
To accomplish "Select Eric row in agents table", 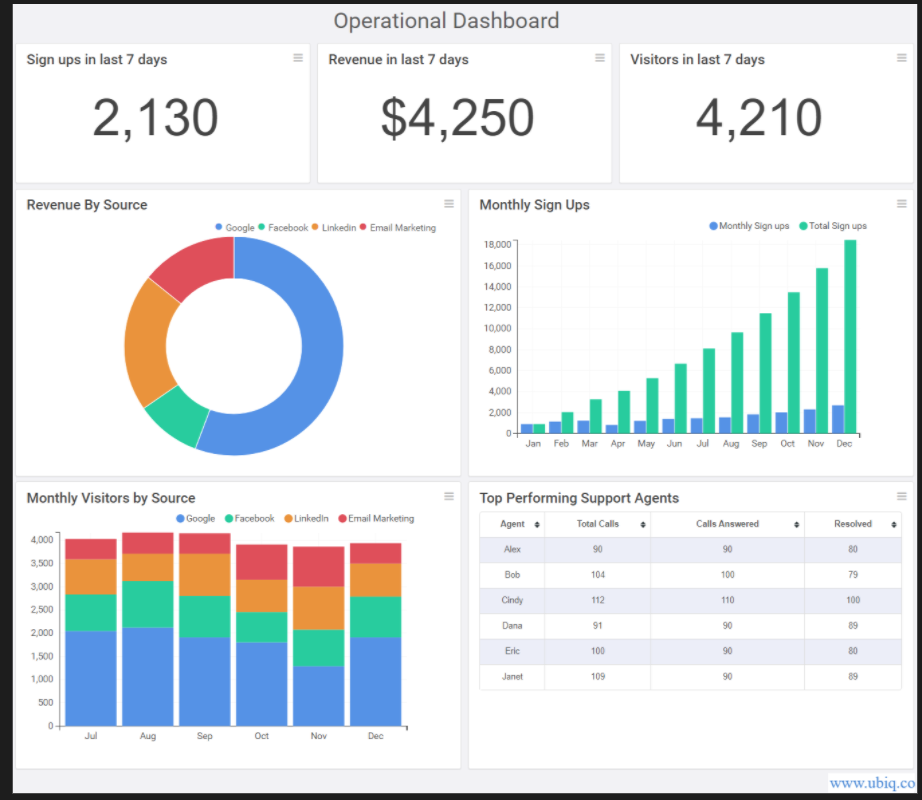I will click(690, 651).
